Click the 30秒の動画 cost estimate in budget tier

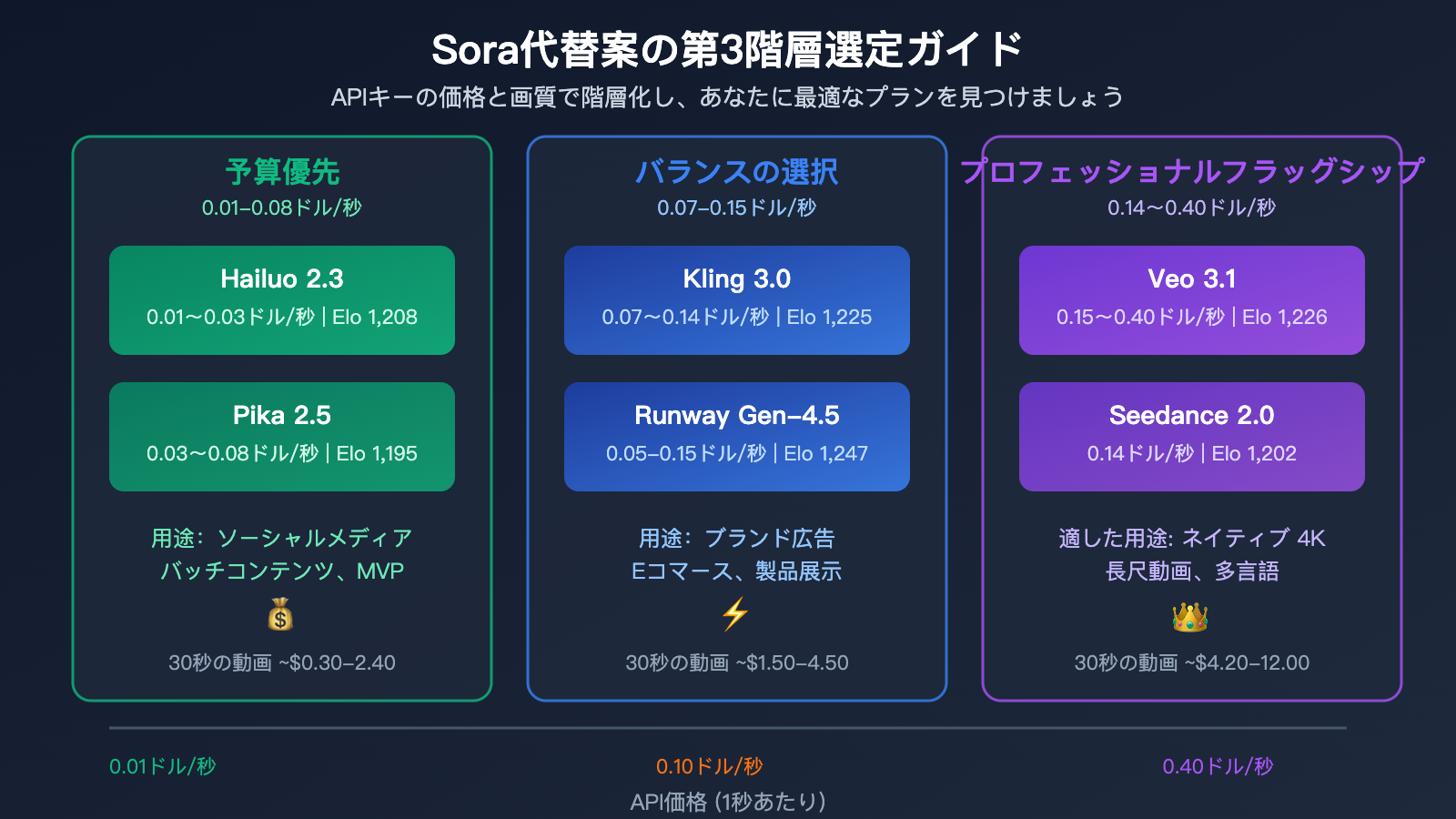(x=280, y=663)
